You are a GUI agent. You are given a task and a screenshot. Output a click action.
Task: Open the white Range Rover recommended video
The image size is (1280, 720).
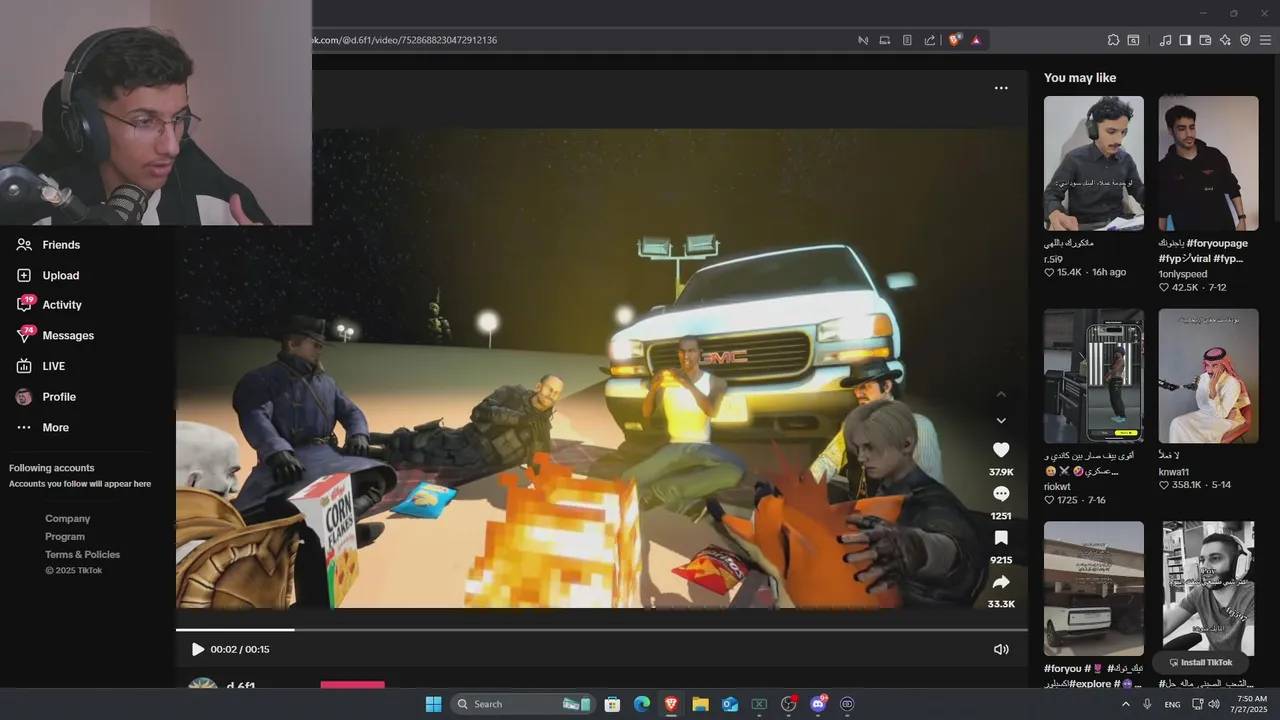[x=1094, y=588]
